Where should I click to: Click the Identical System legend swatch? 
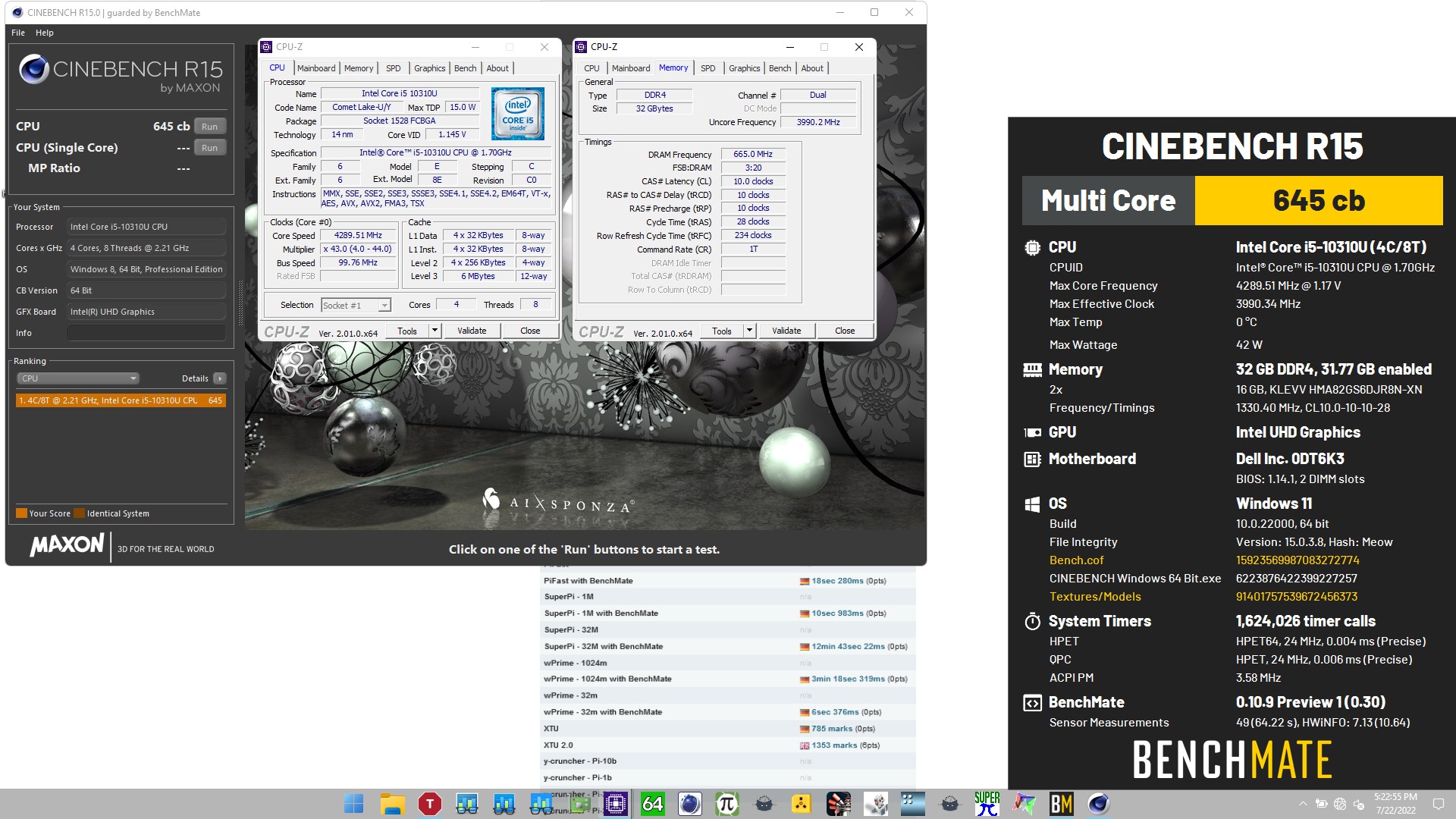[x=80, y=513]
